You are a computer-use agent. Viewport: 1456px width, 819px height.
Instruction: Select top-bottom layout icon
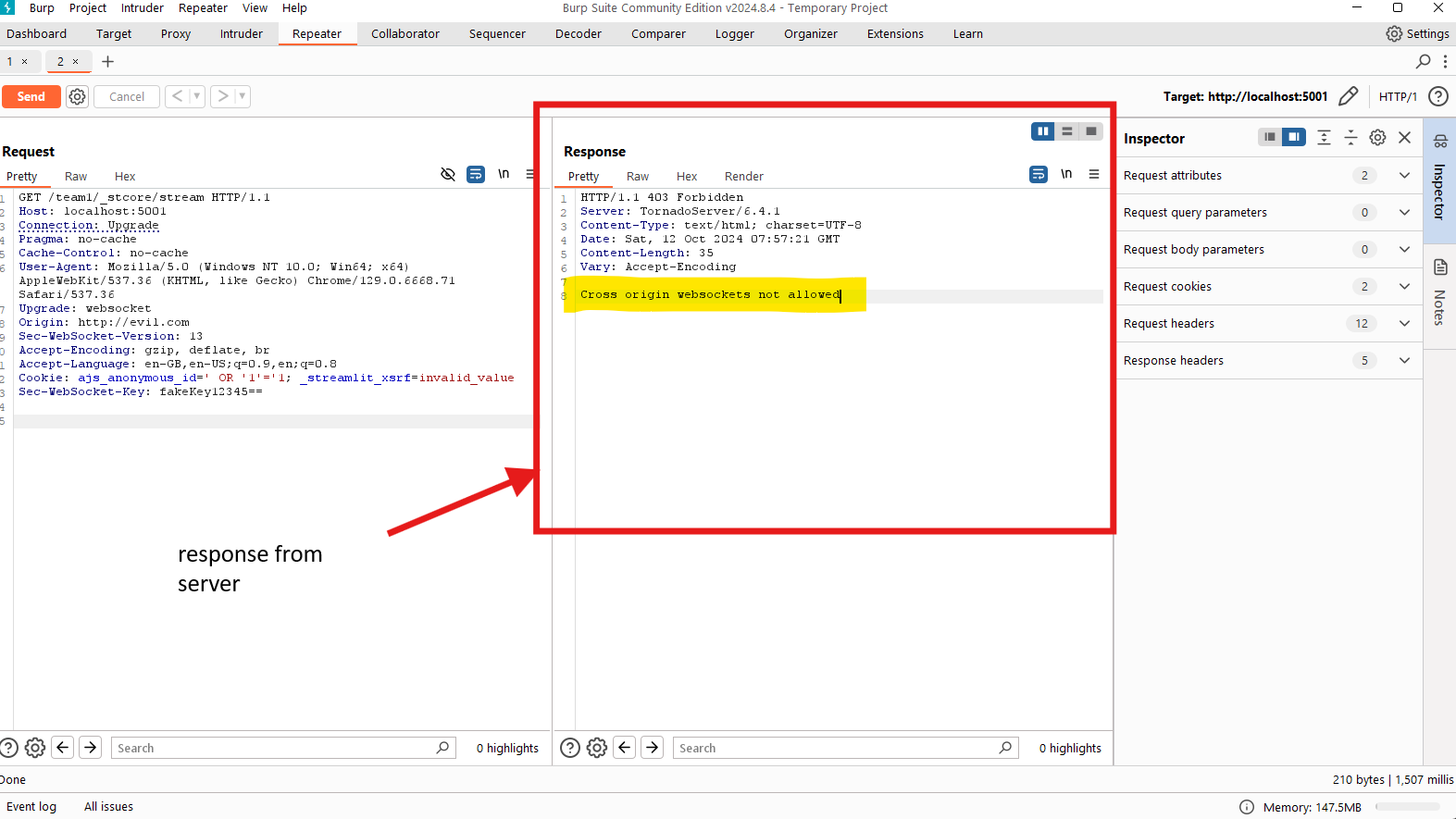point(1067,131)
